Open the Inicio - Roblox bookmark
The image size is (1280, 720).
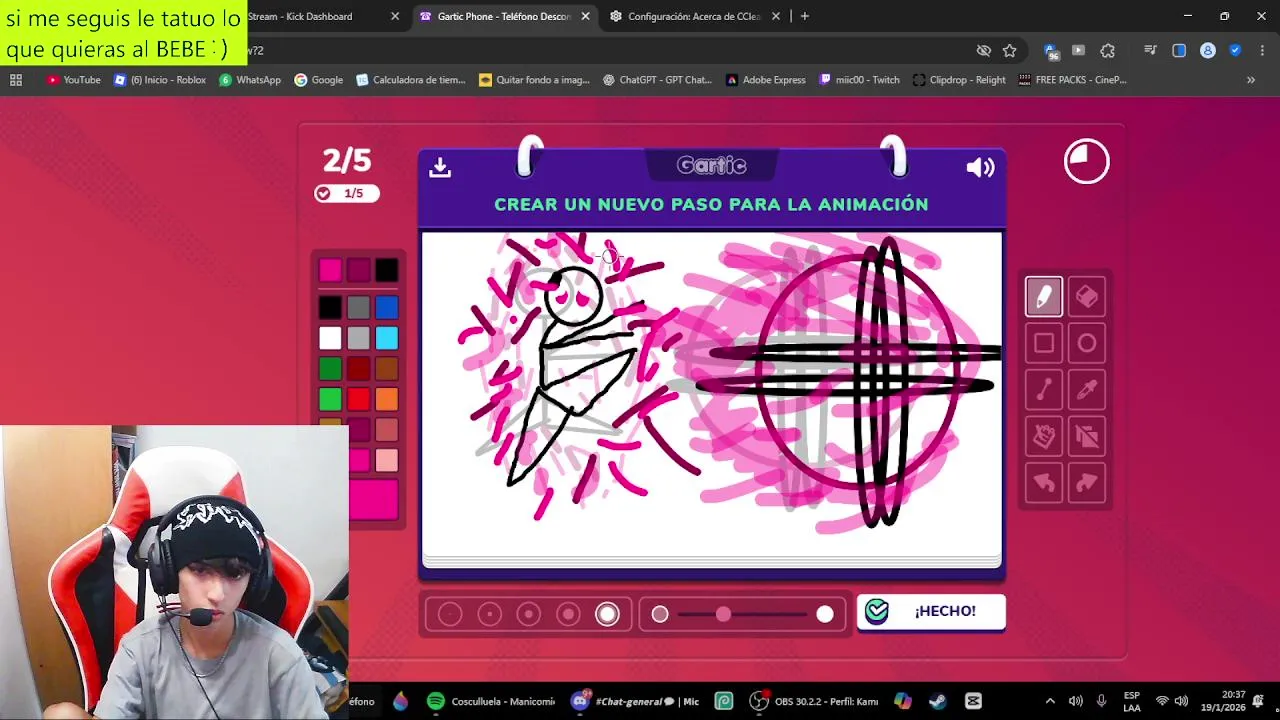tap(160, 80)
